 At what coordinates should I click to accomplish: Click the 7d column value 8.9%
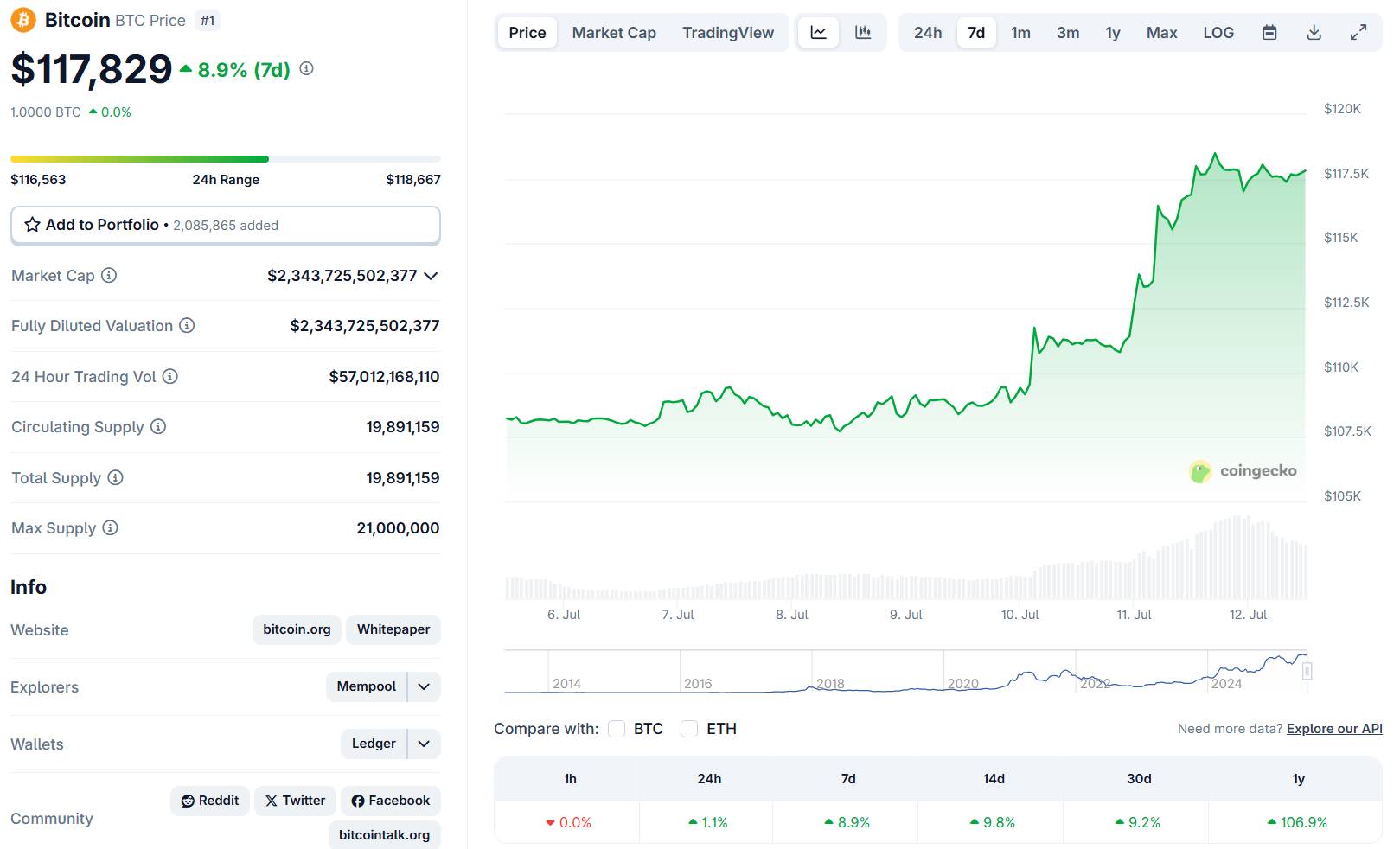pos(848,822)
